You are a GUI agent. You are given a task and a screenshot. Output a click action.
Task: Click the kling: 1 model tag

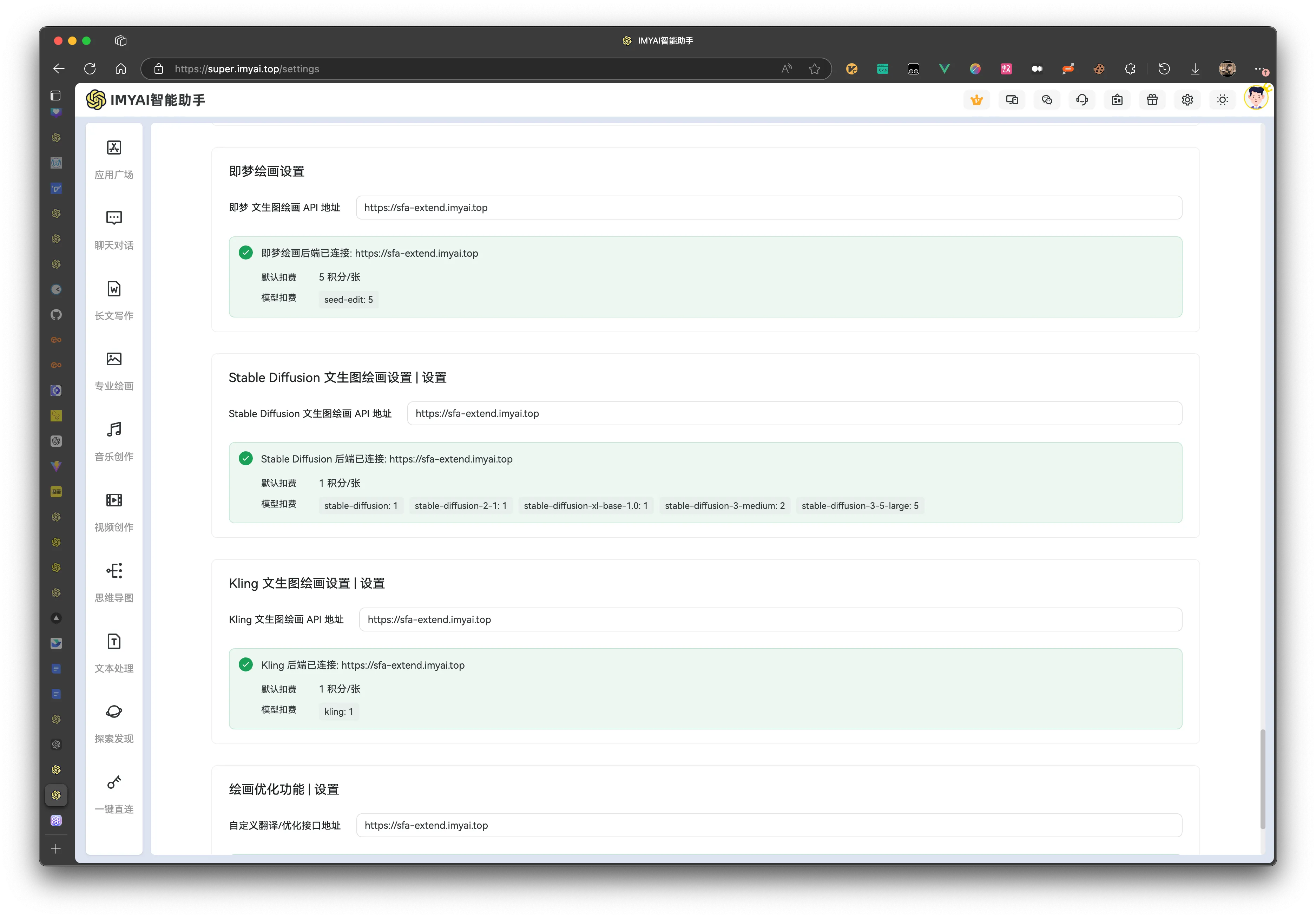point(338,712)
